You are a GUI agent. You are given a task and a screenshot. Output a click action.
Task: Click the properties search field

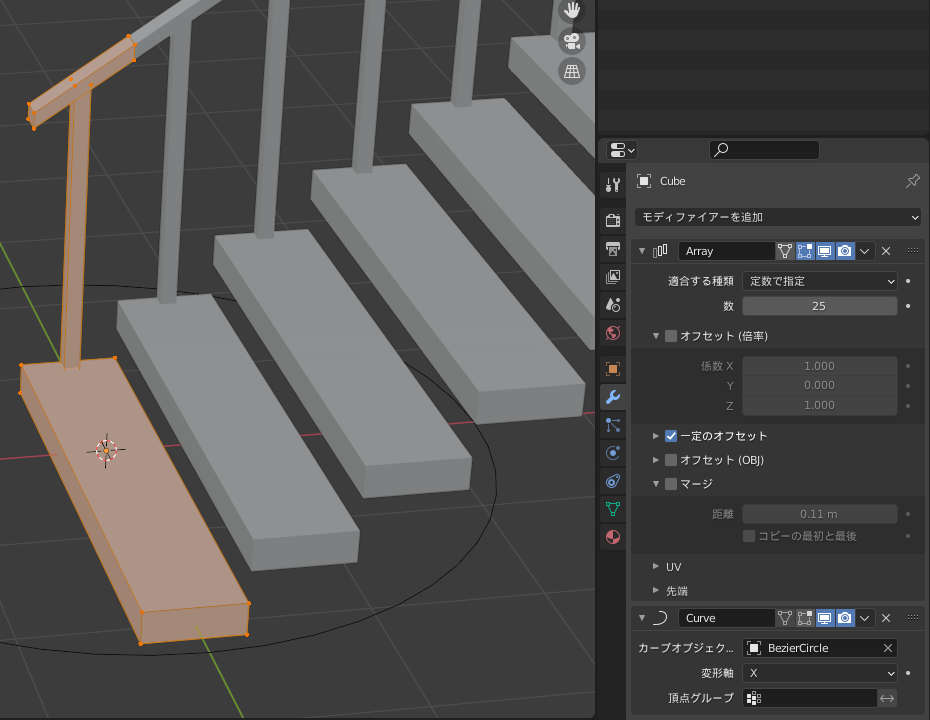coord(764,150)
